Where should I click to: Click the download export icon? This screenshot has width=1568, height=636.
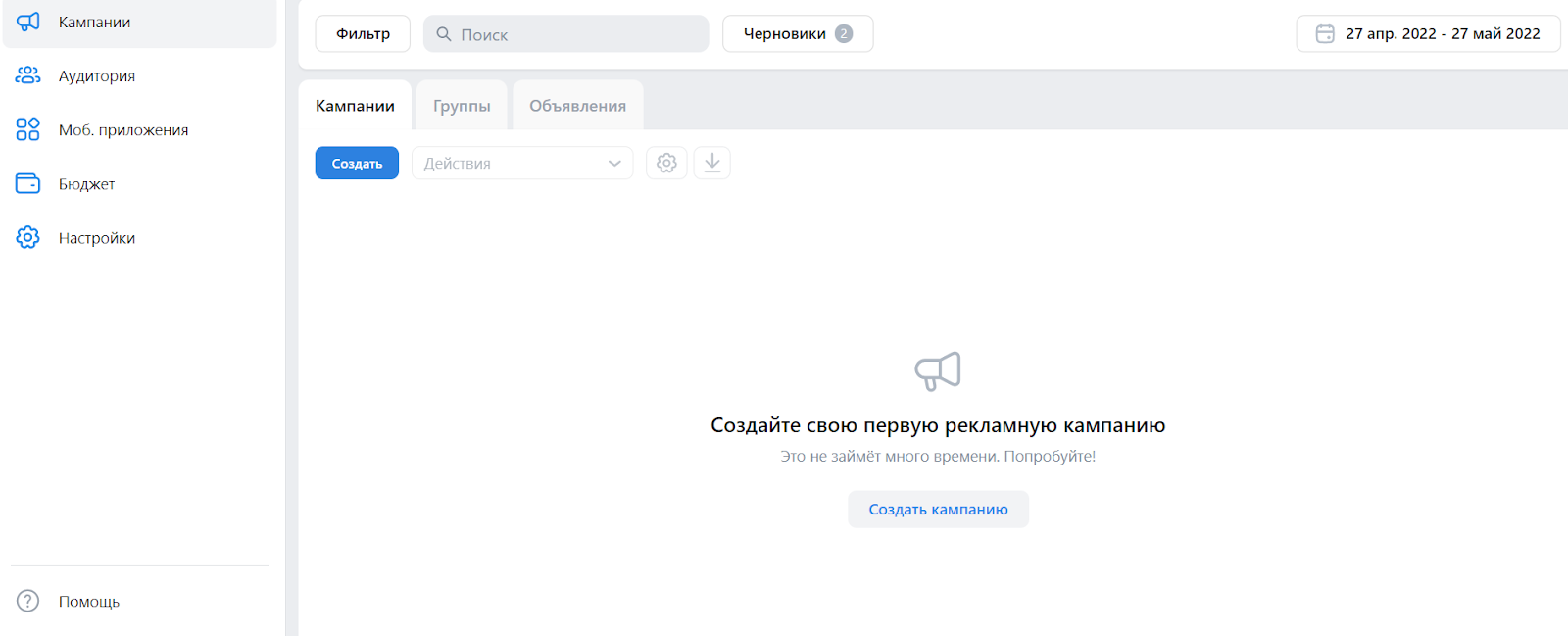[712, 163]
